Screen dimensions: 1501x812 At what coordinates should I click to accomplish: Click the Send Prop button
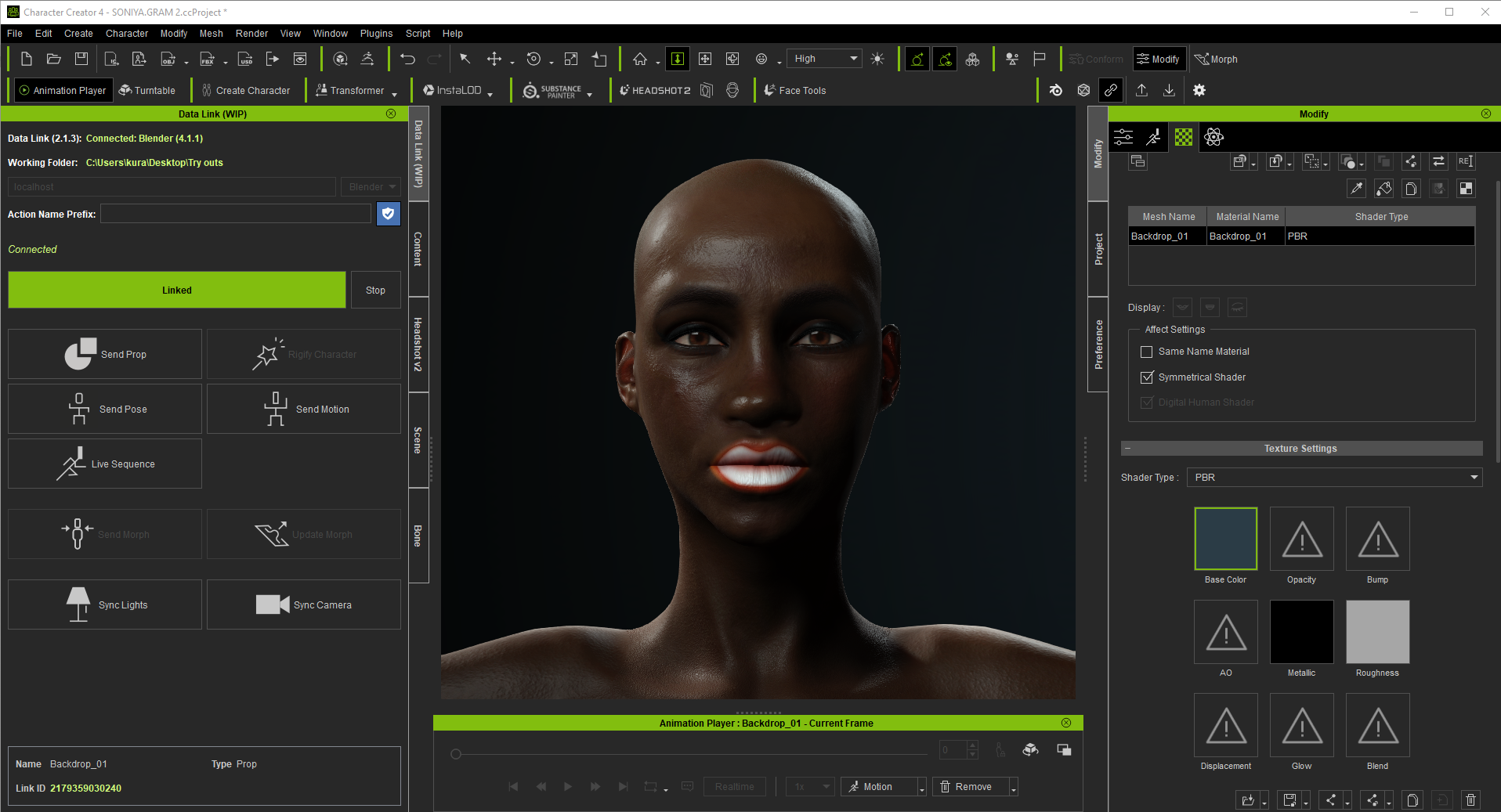click(105, 354)
